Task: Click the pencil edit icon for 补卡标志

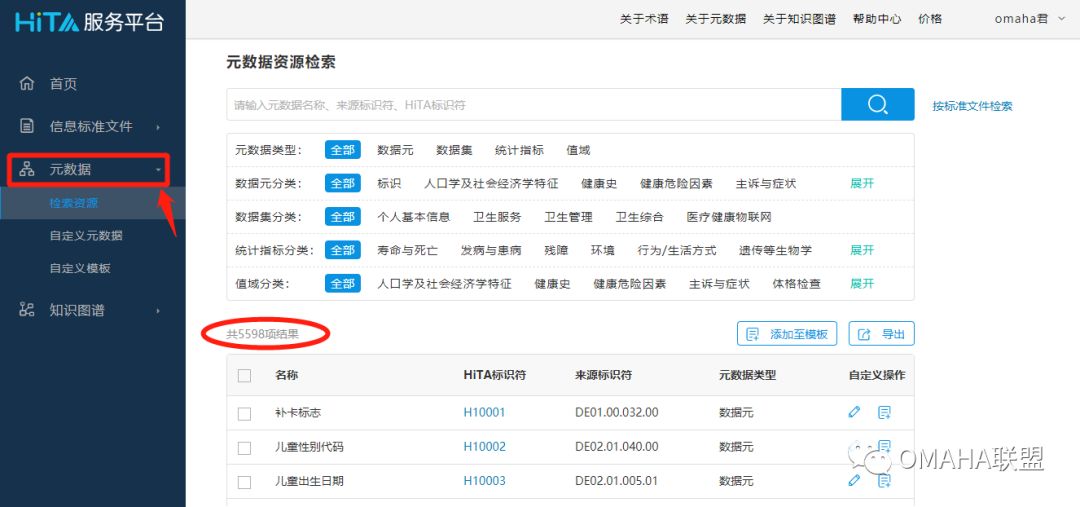Action: coord(854,412)
